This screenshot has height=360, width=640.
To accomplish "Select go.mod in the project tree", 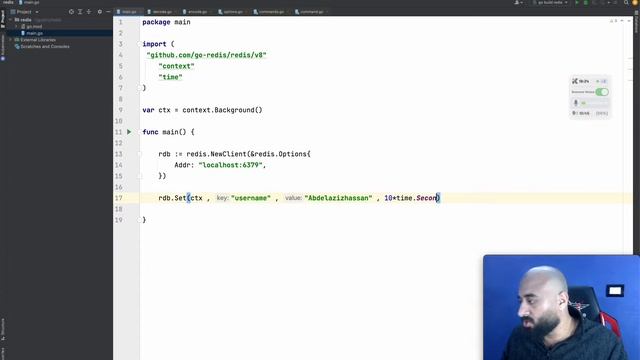I will [34, 27].
